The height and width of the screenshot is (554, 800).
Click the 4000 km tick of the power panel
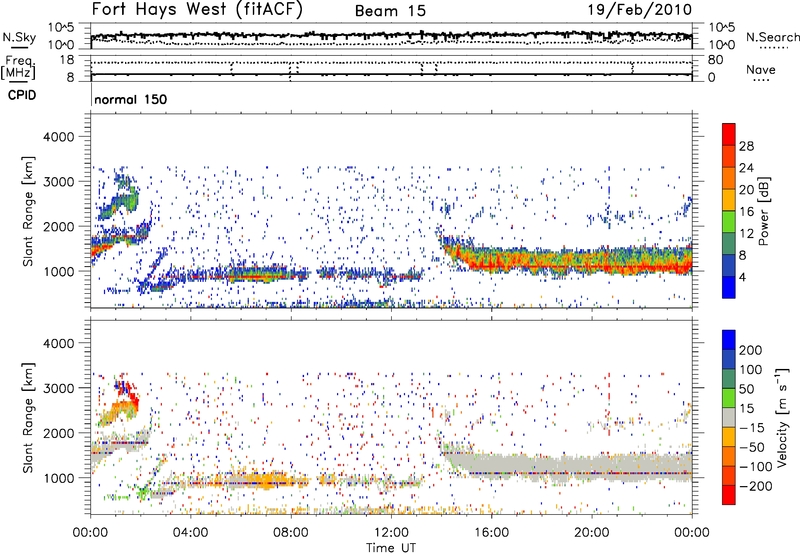point(58,137)
